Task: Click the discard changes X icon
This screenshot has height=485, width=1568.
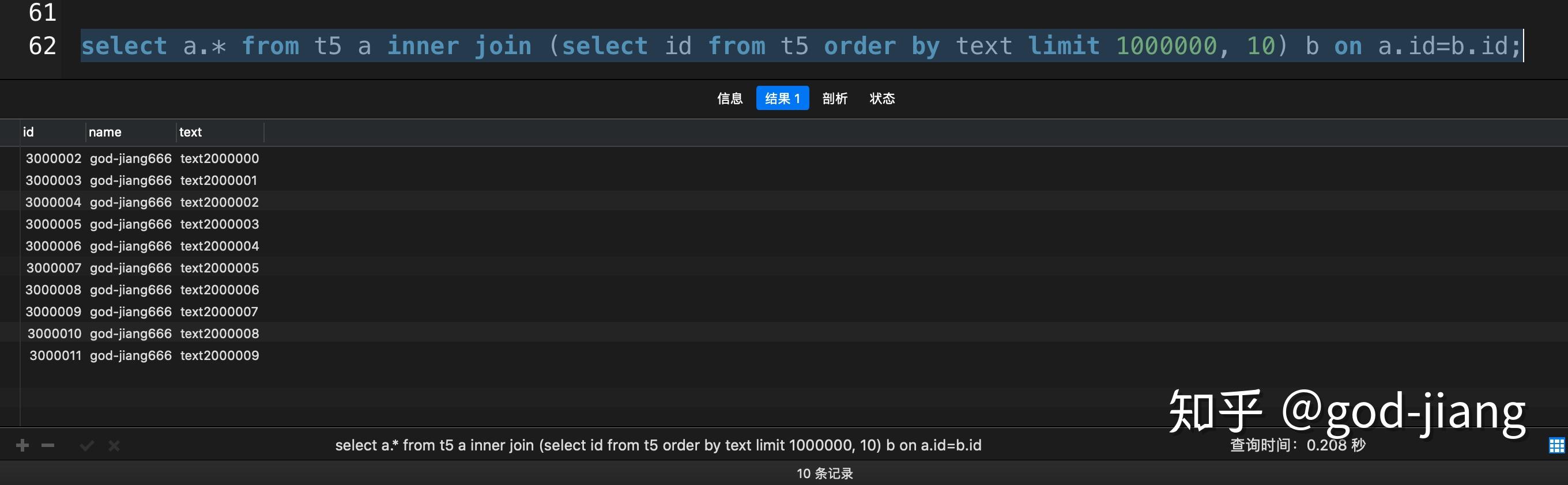Action: [114, 446]
